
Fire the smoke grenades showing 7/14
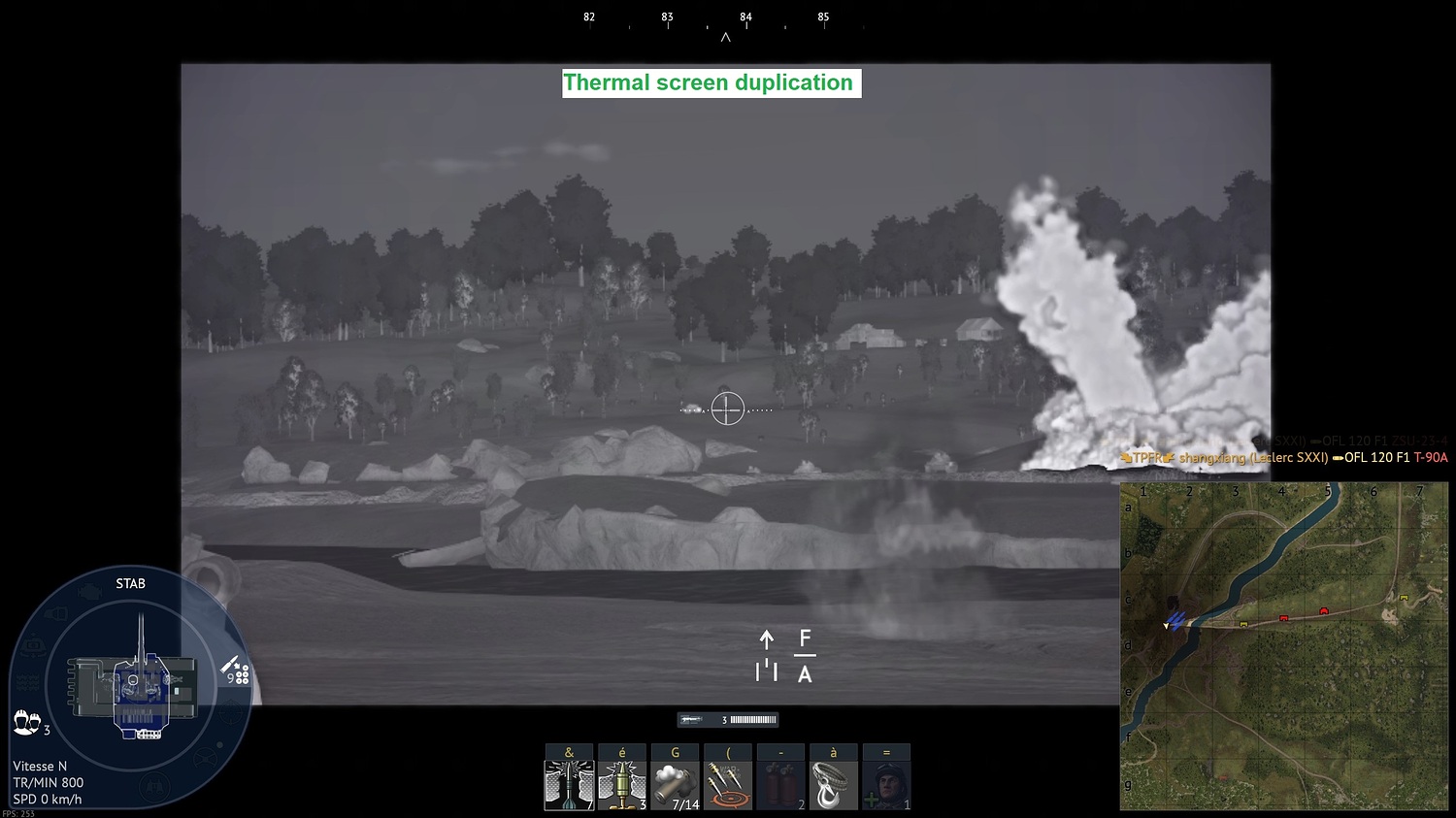[676, 785]
